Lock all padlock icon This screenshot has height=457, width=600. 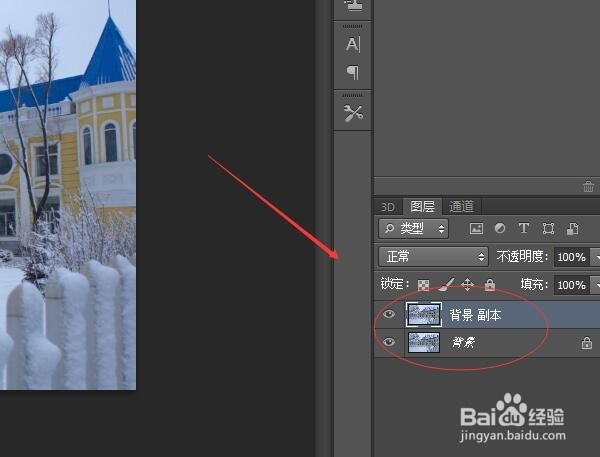click(x=490, y=284)
